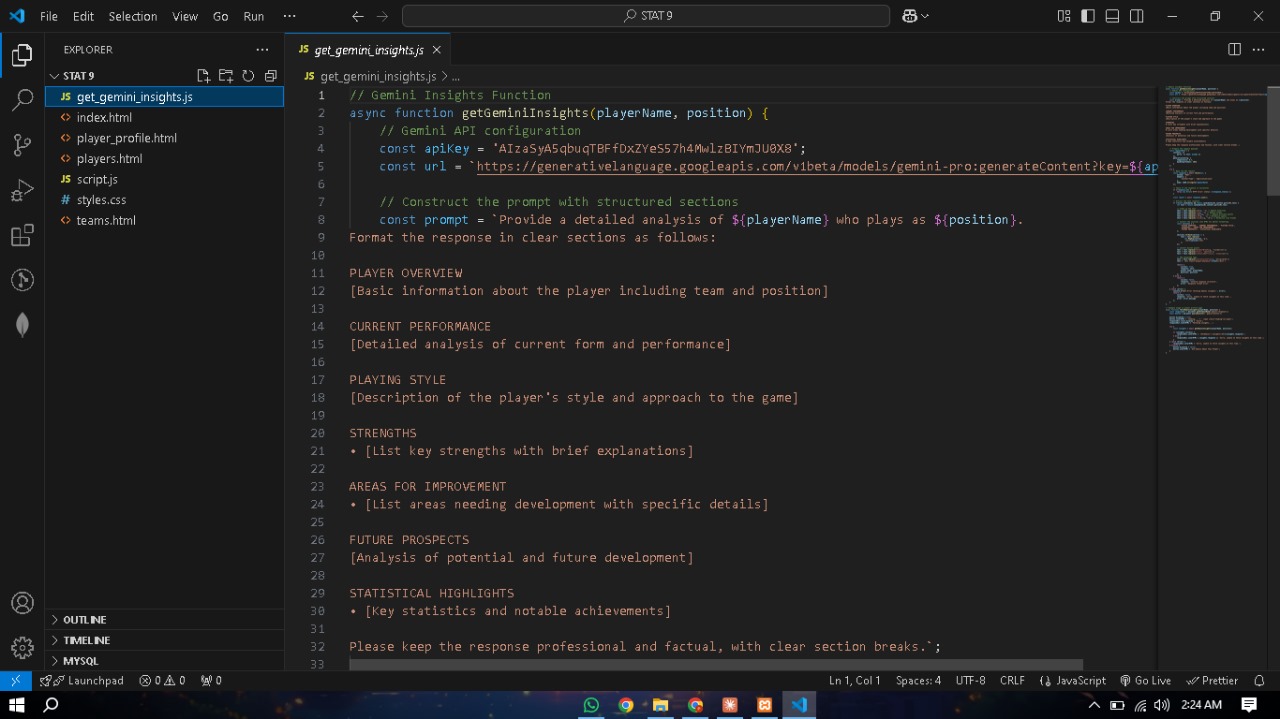The width and height of the screenshot is (1280, 719).
Task: Expand breadcrumb ellipsis after get_gemini_insights.js
Action: [x=456, y=76]
